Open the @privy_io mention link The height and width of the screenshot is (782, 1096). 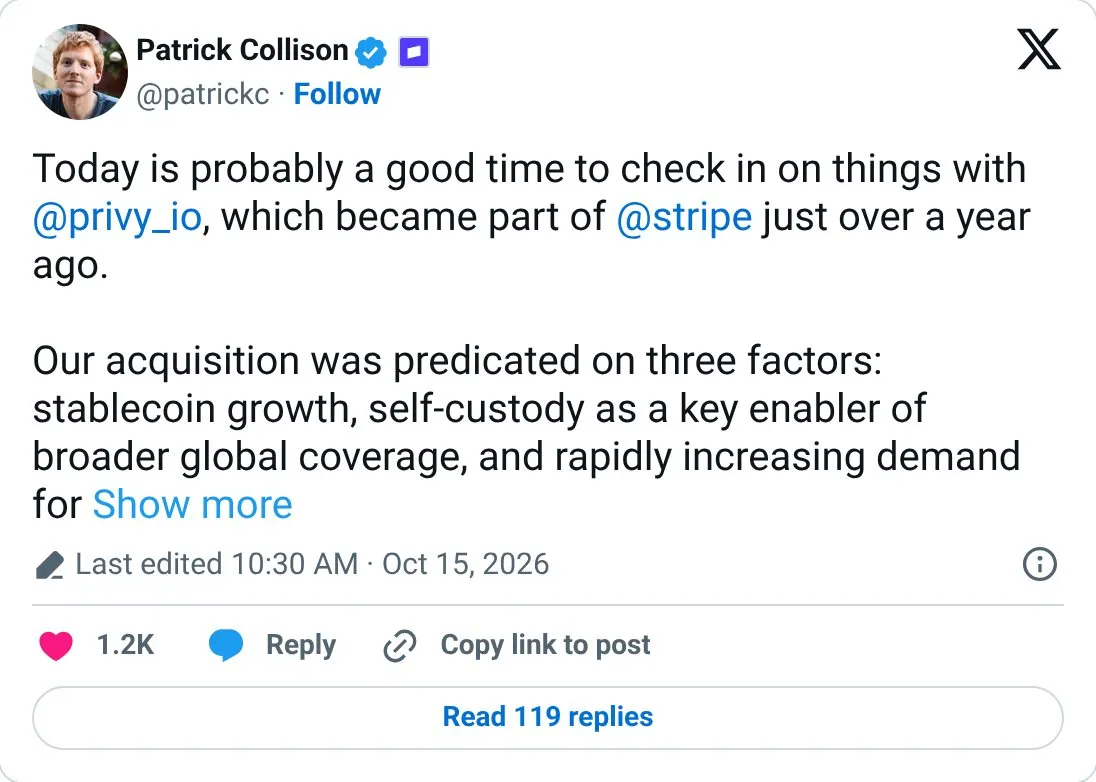click(x=117, y=218)
